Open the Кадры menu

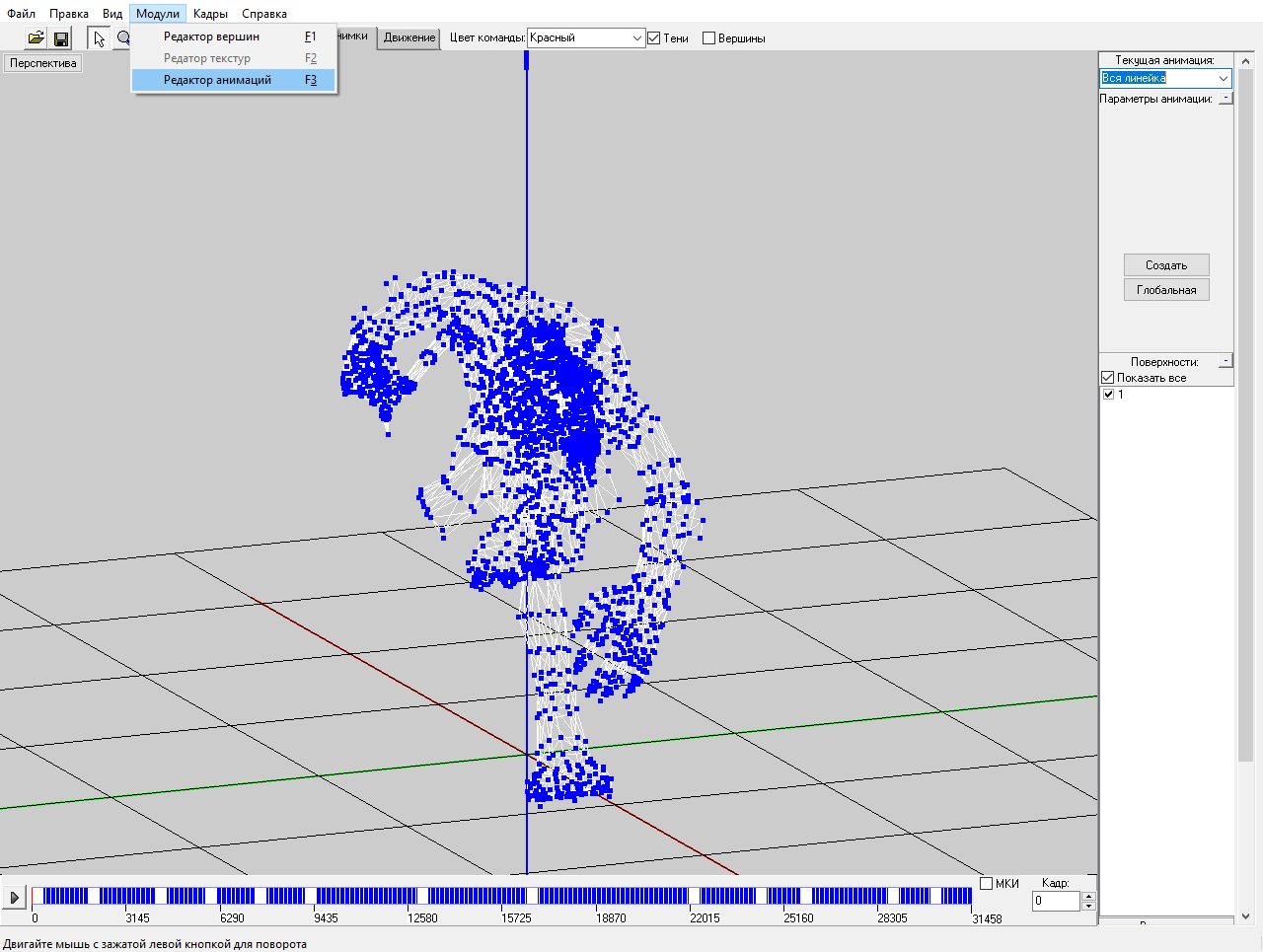(x=210, y=14)
